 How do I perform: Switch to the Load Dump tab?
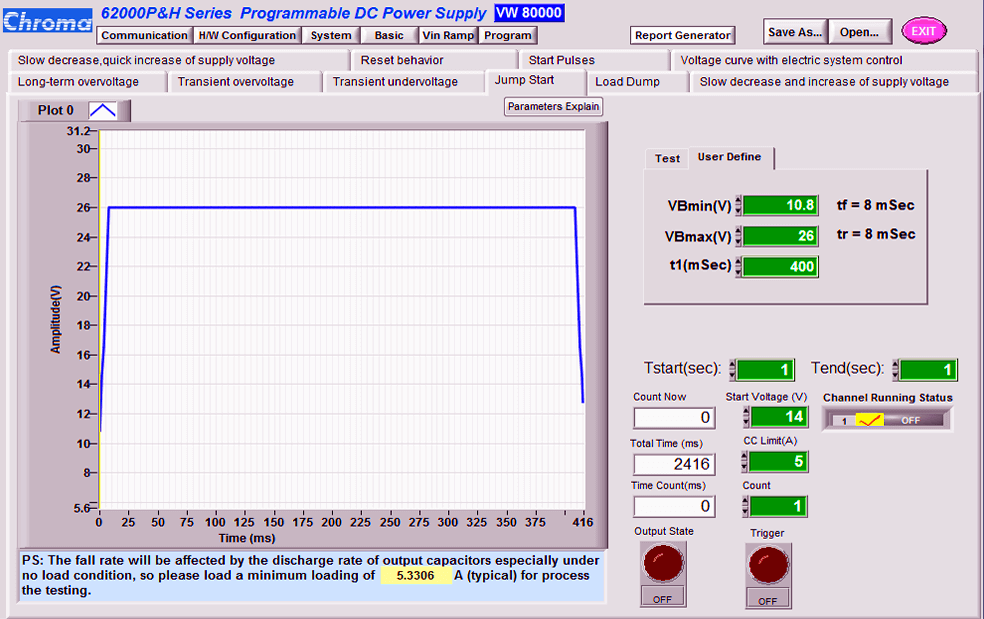tap(628, 82)
